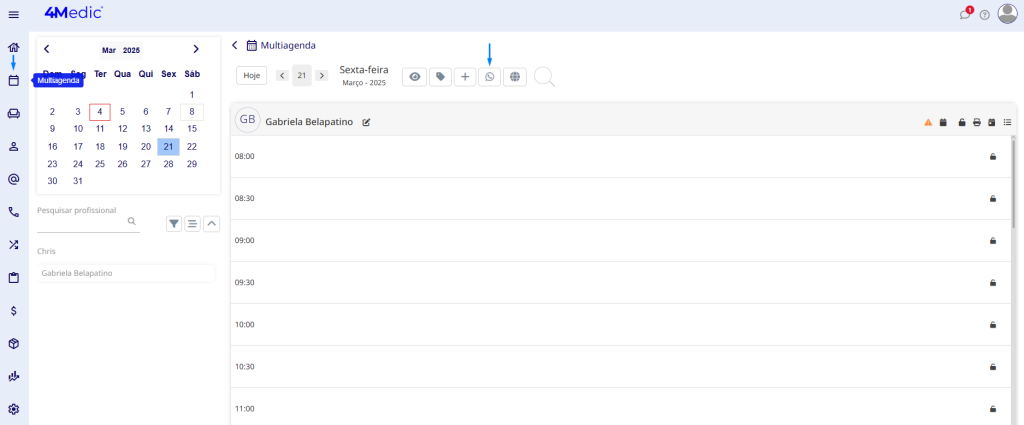The image size is (1024, 425).
Task: Open the shuffle arrows sidebar icon
Action: [13, 245]
